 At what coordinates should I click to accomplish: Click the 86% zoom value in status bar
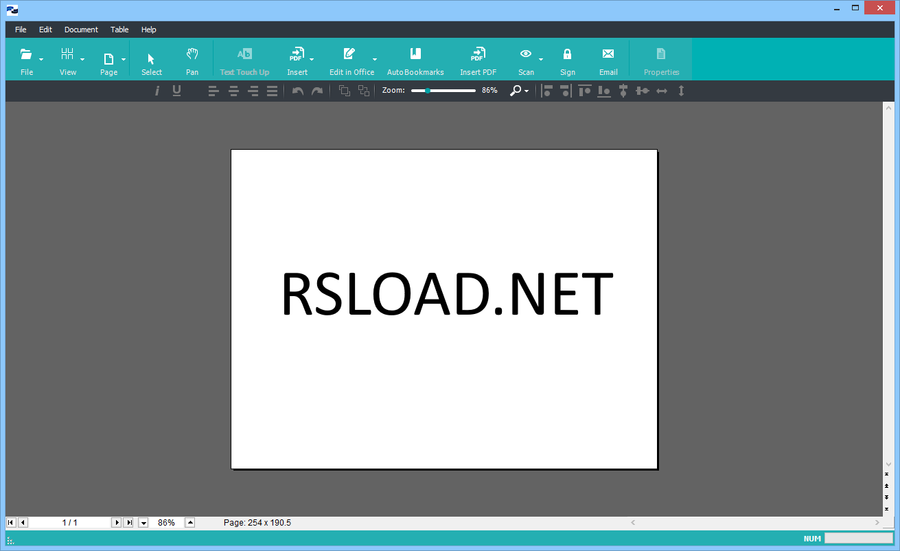(x=166, y=523)
